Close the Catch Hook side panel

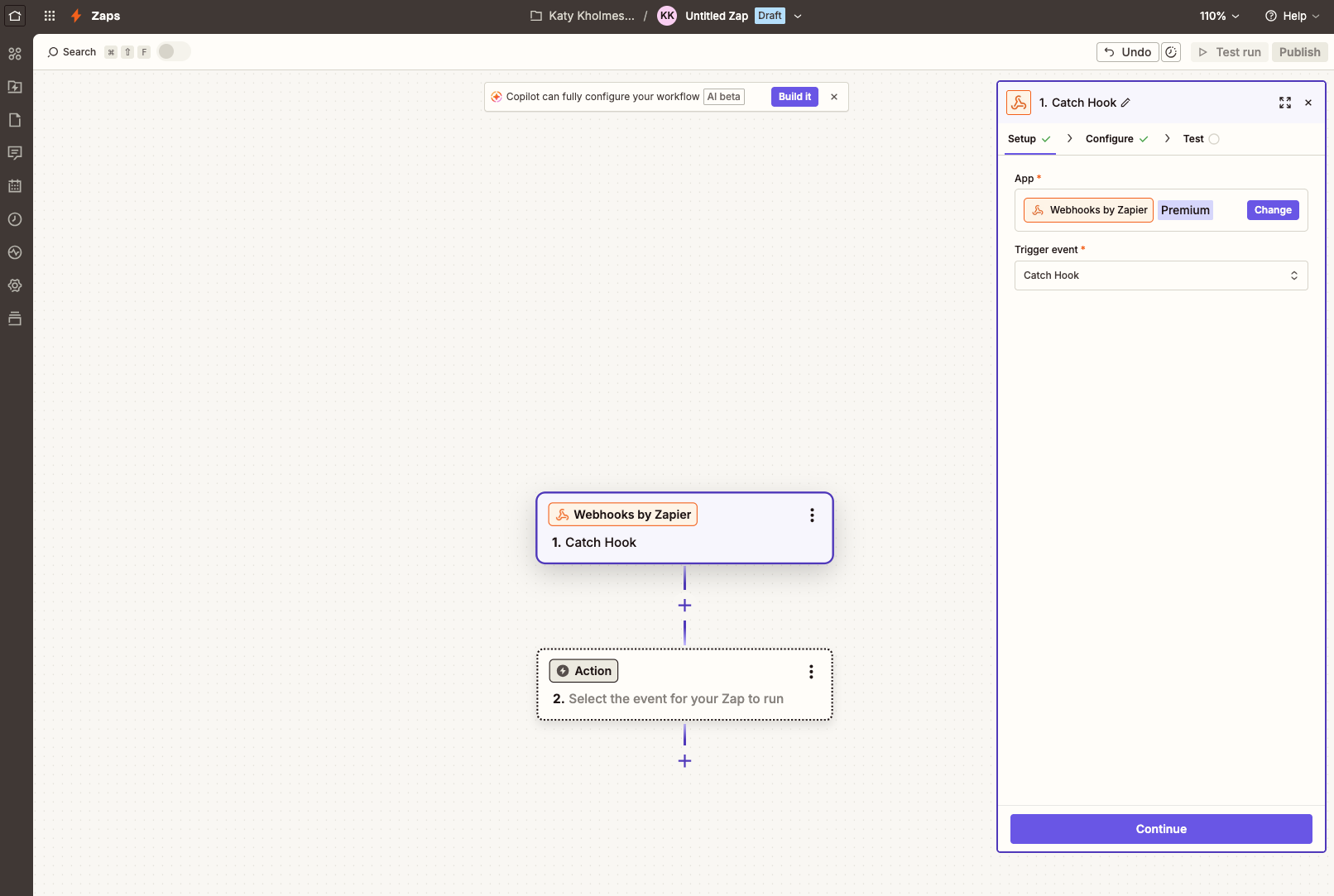click(1308, 103)
